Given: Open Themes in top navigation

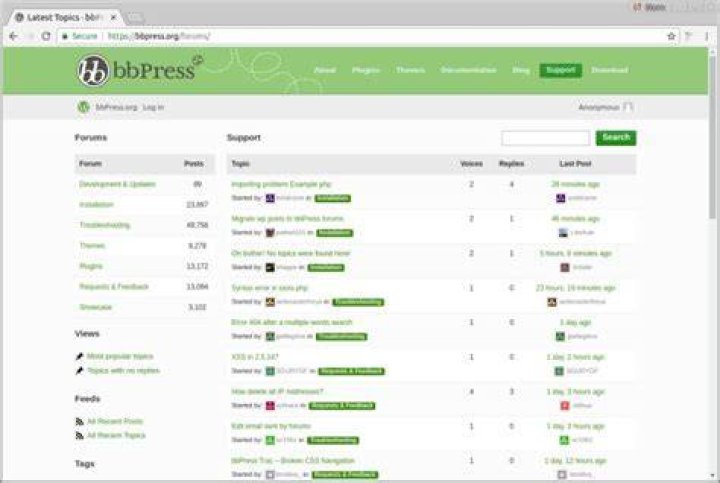Looking at the screenshot, I should point(411,70).
